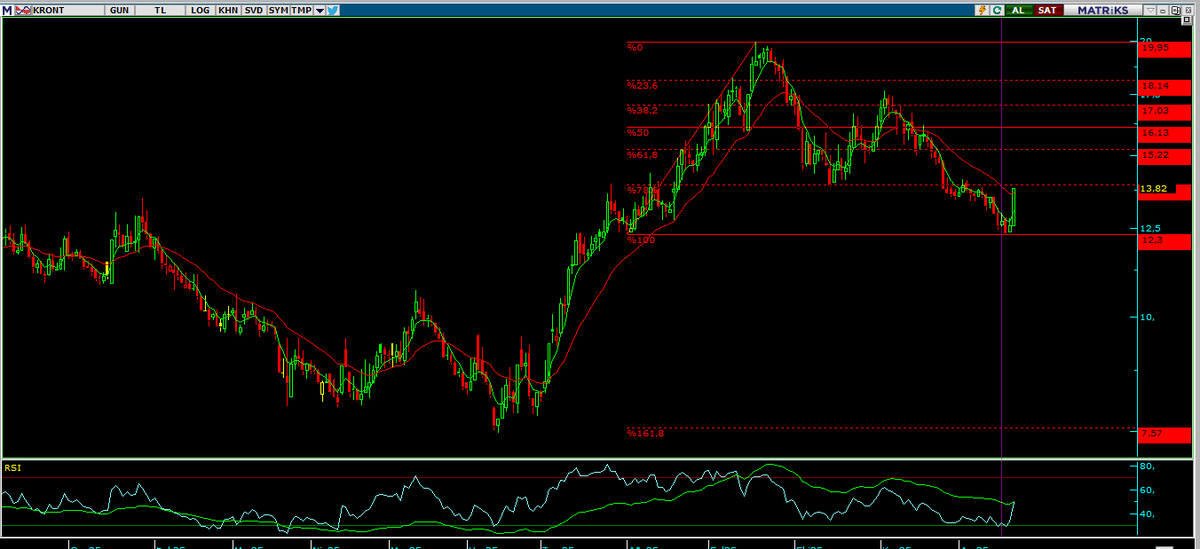Select the %38.2 Fibonacci level label
The image size is (1200, 549).
pyautogui.click(x=642, y=110)
